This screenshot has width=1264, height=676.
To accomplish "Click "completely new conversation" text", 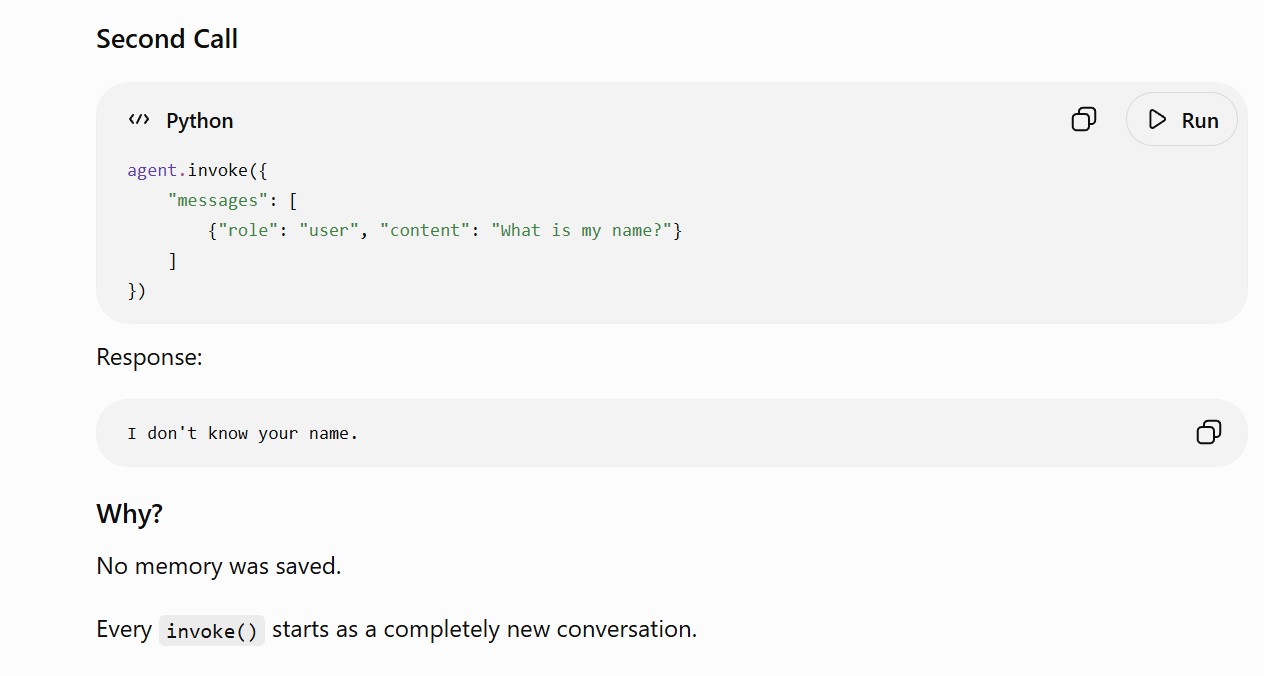I will click(x=540, y=630).
